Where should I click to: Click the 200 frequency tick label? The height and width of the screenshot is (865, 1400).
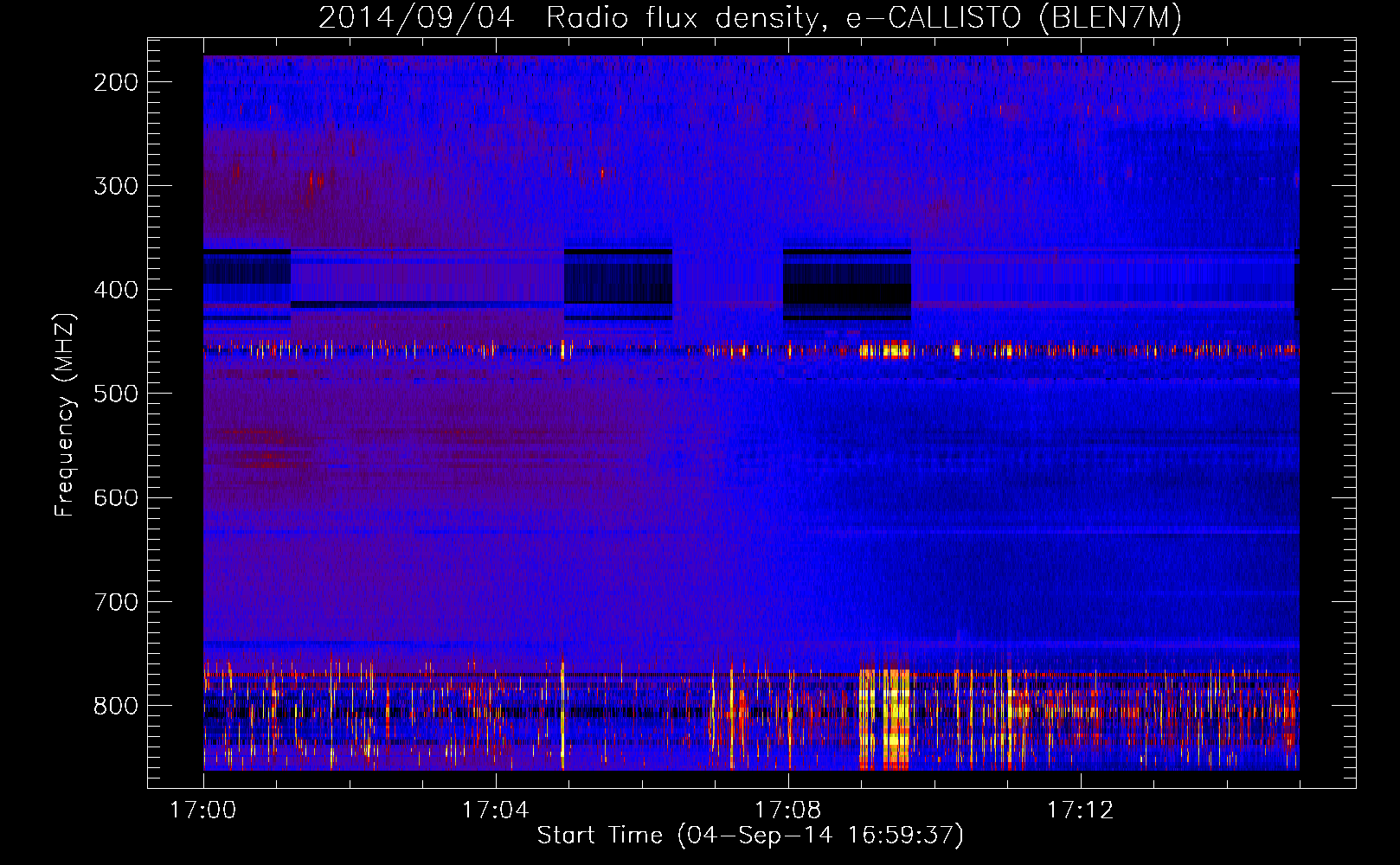pos(116,82)
